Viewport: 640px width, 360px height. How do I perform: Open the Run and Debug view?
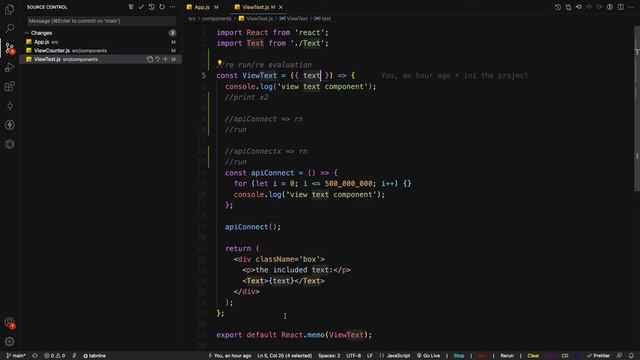click(10, 67)
